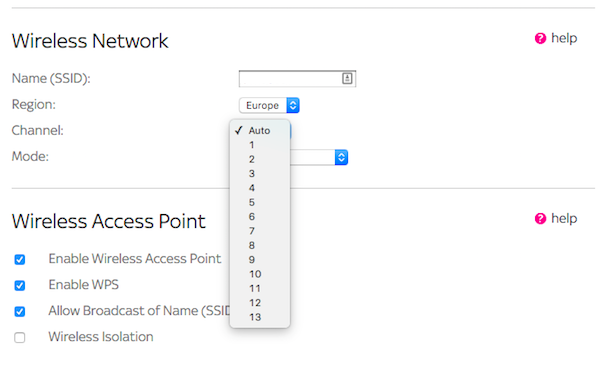609x365 pixels.
Task: Select Auto in the channel list
Action: tap(260, 130)
